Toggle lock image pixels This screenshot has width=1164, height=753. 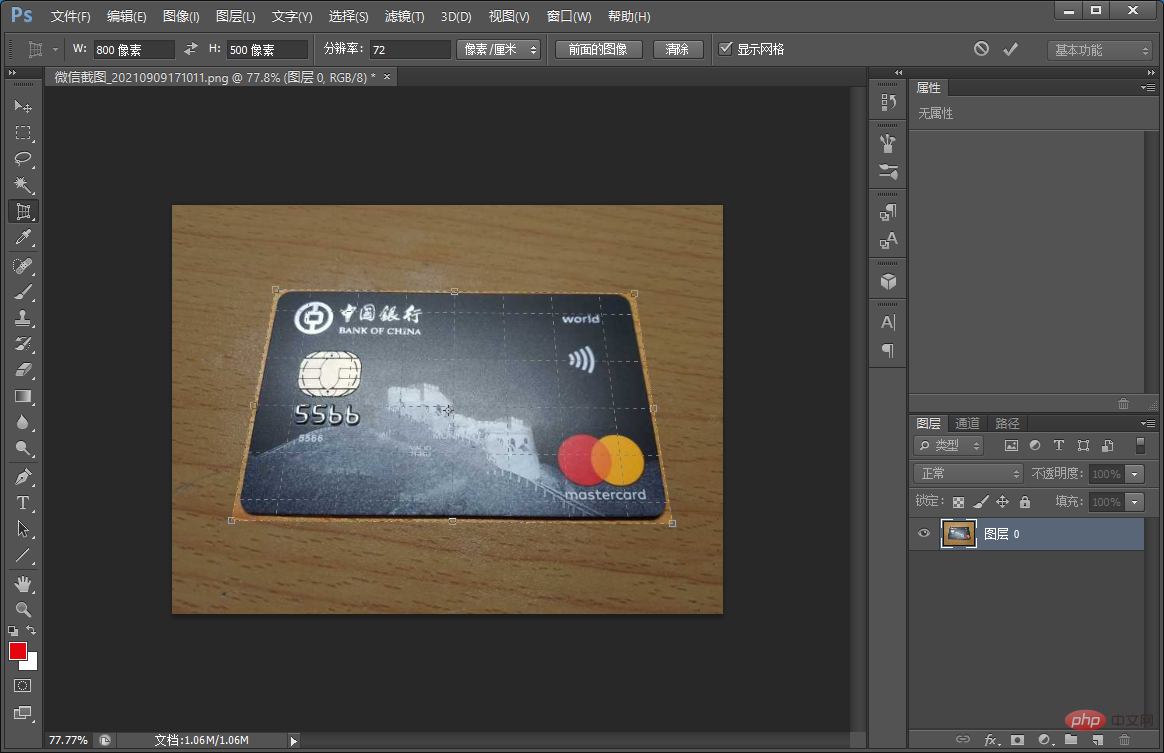point(981,502)
